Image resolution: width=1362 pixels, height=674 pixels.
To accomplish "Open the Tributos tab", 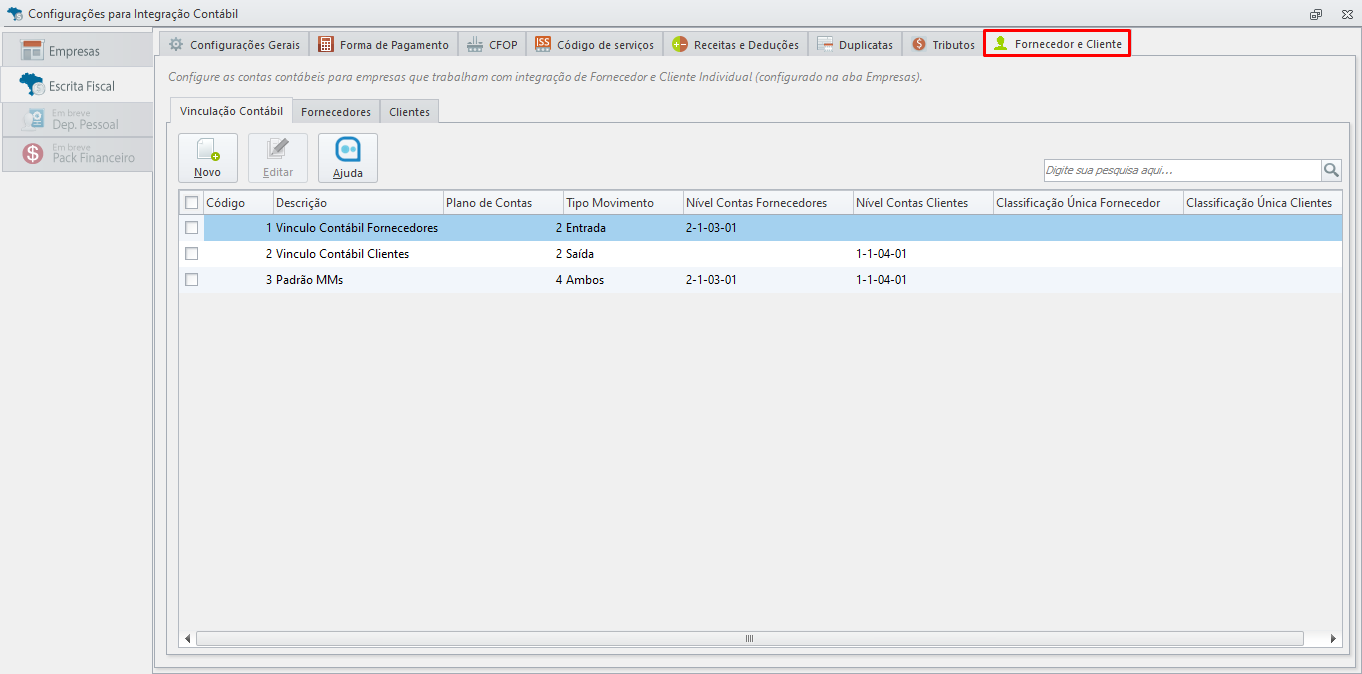I will 943,44.
